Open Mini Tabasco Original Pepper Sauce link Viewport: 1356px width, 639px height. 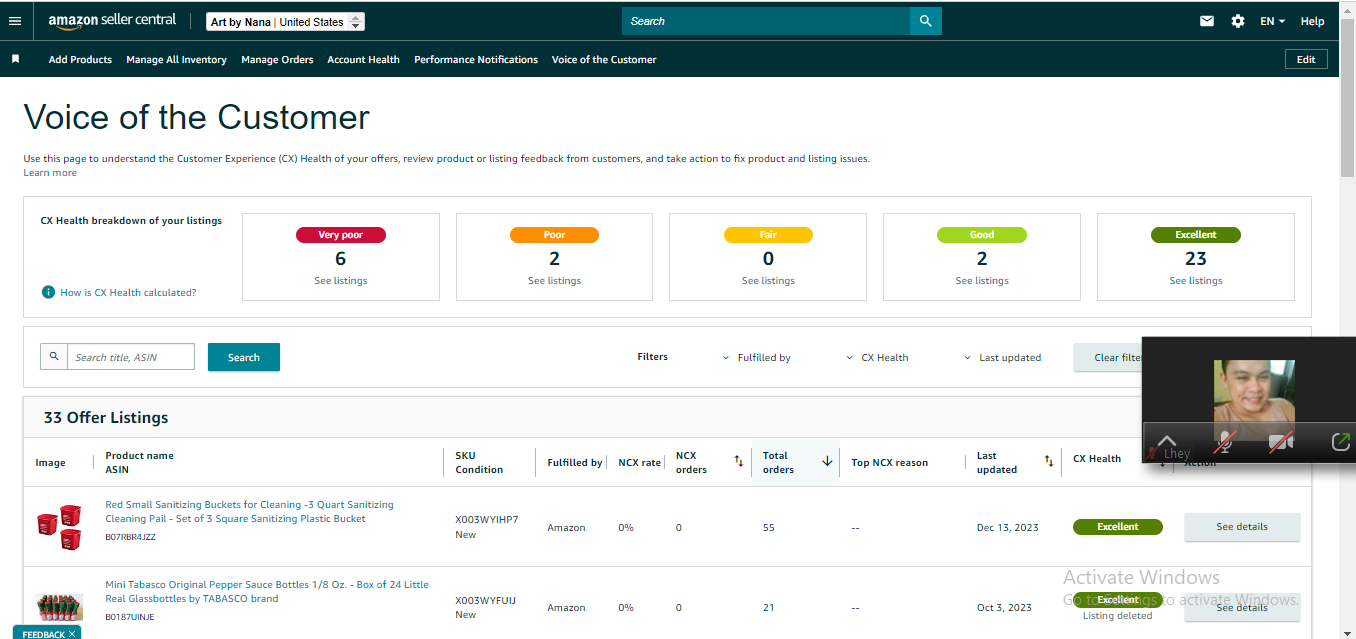[267, 591]
